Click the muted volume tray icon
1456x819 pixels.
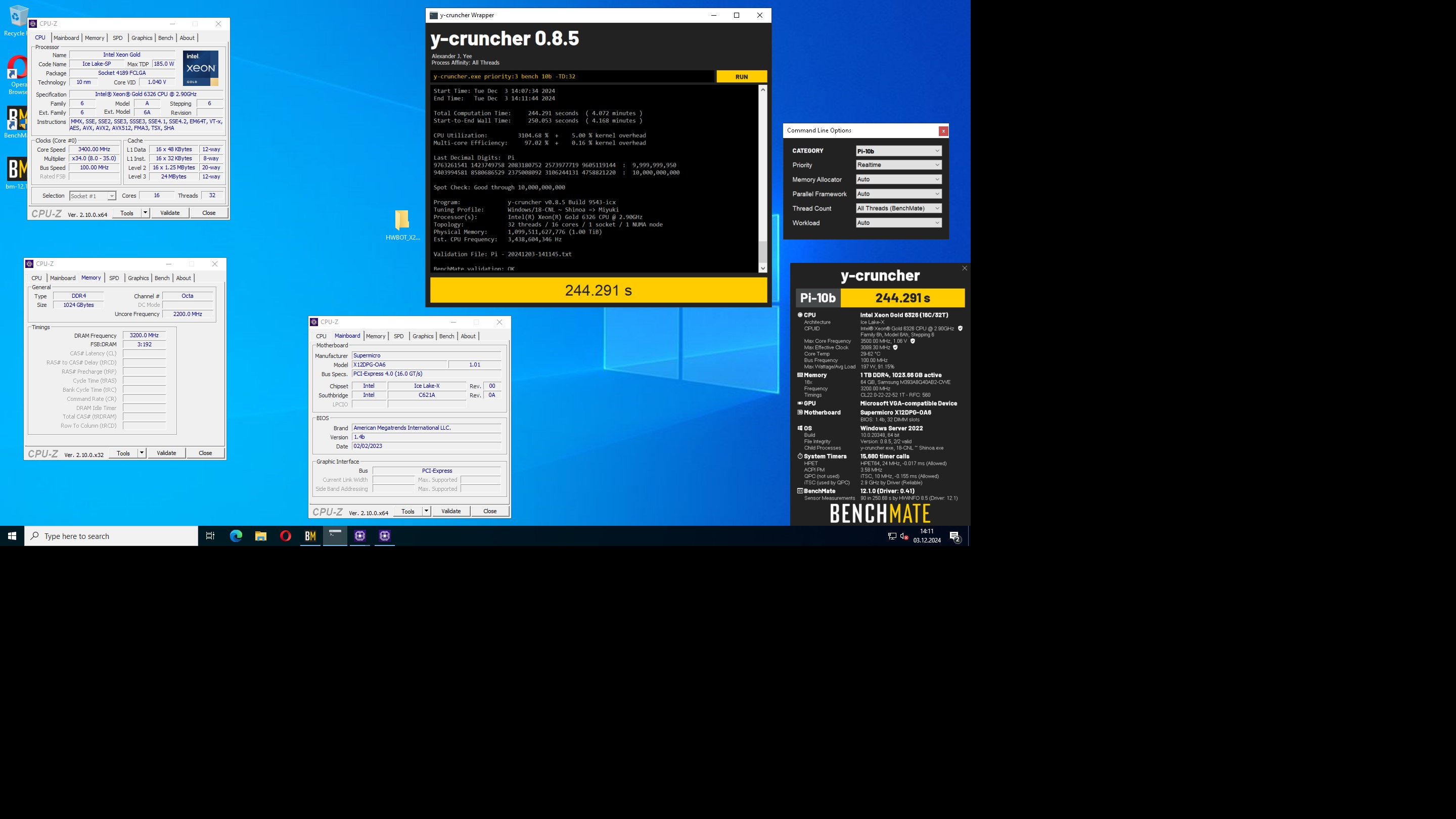pos(904,536)
